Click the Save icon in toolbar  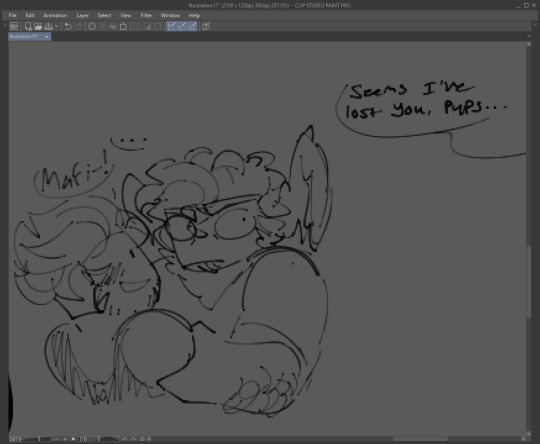click(48, 26)
